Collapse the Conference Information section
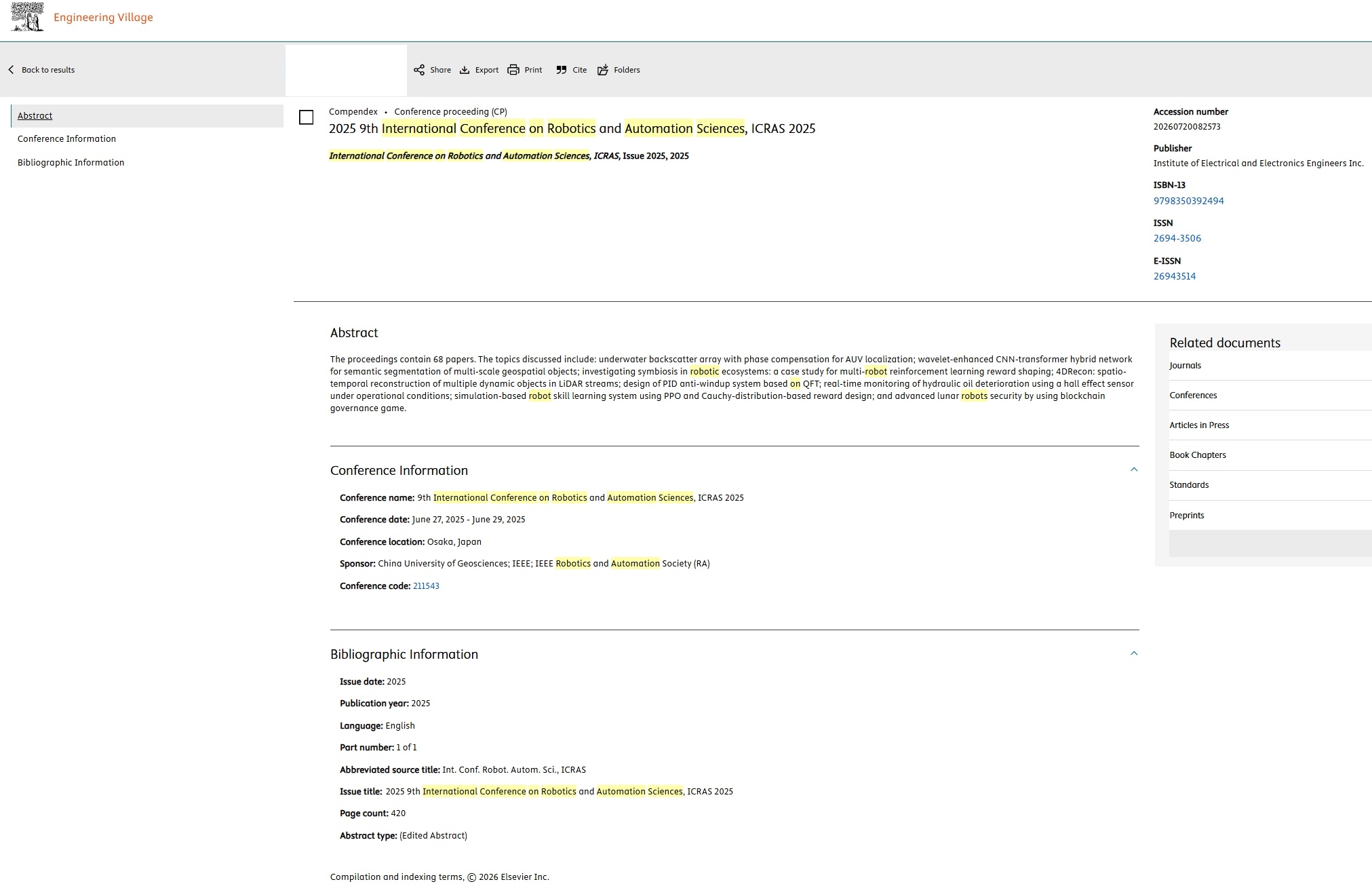The width and height of the screenshot is (1372, 884). coord(1133,469)
